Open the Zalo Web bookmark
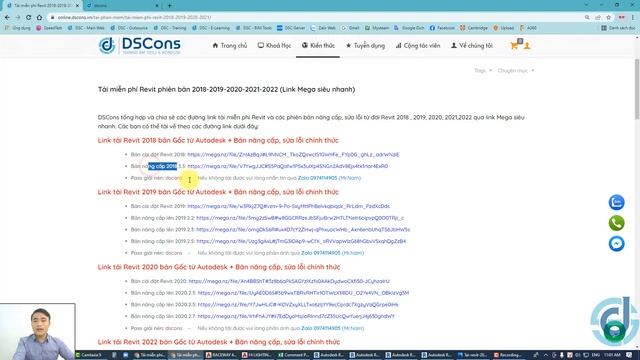 coord(323,28)
